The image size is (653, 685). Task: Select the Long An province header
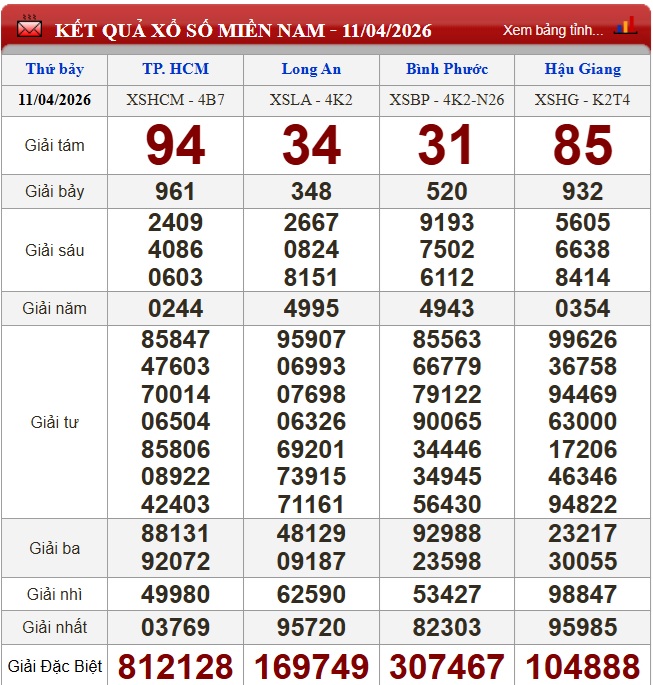pyautogui.click(x=311, y=69)
